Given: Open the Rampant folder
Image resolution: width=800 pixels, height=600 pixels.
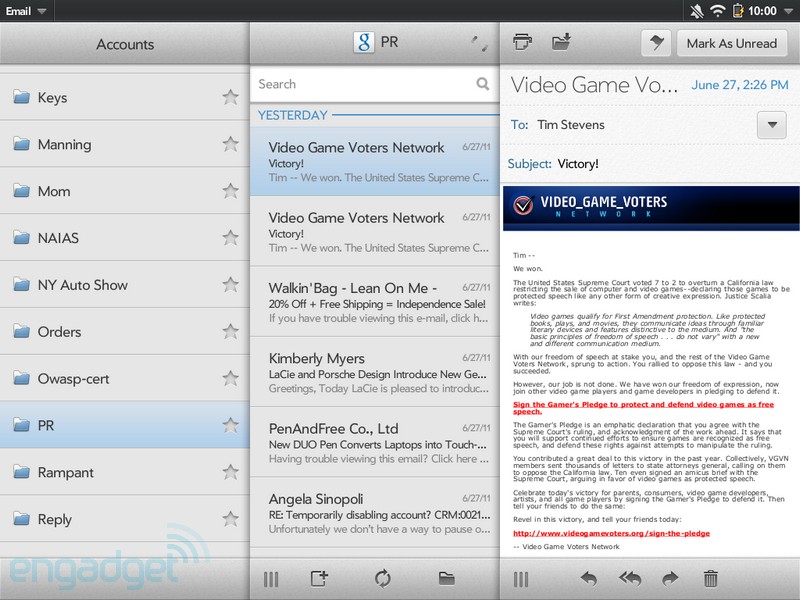Looking at the screenshot, I should pos(124,472).
